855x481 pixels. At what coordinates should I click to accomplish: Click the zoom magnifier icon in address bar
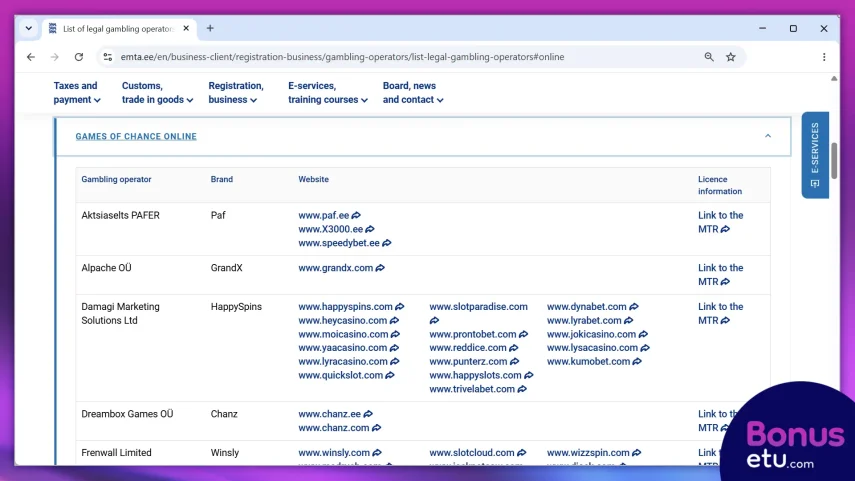709,57
